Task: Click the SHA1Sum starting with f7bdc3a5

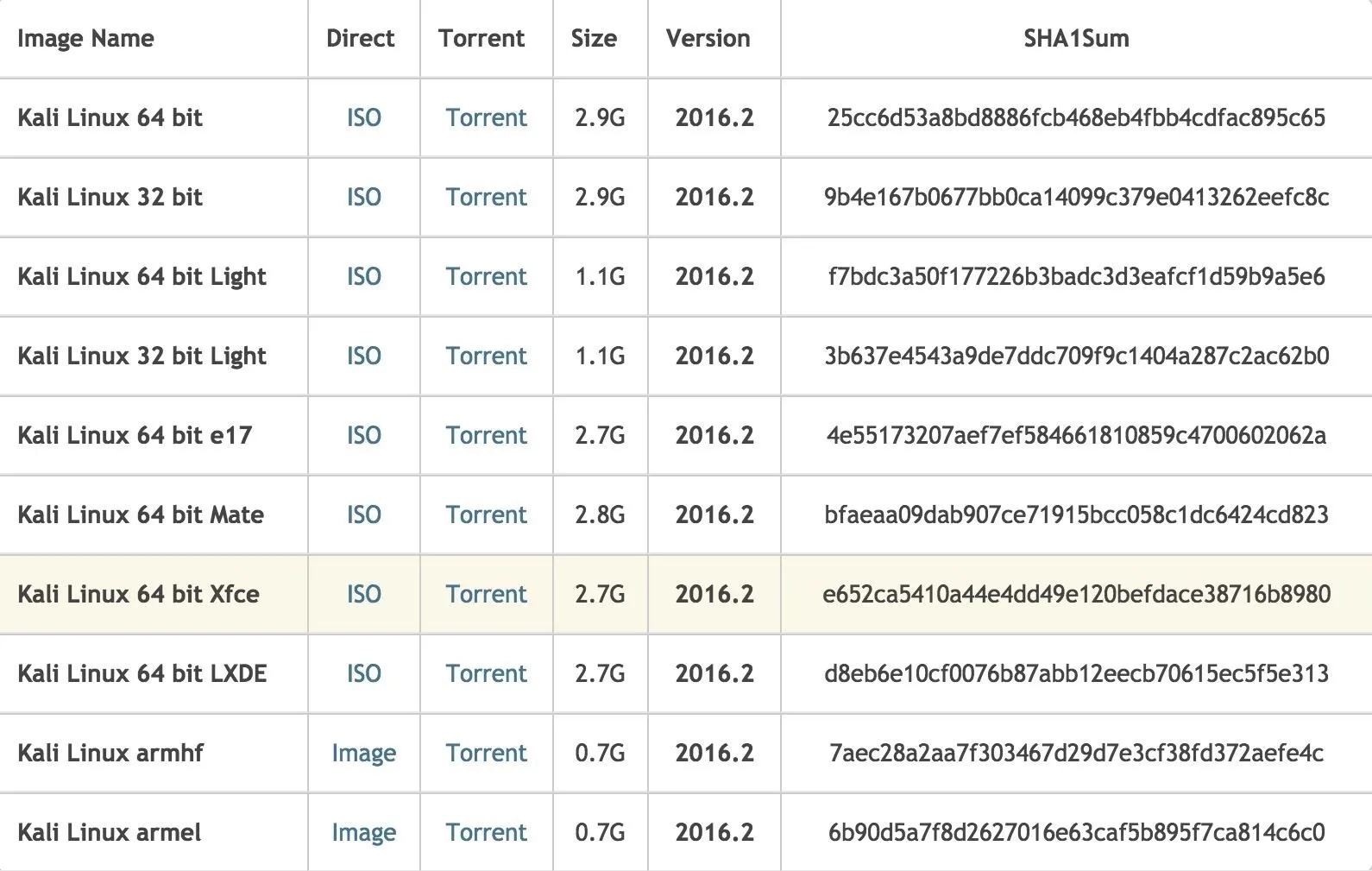Action: [1076, 276]
